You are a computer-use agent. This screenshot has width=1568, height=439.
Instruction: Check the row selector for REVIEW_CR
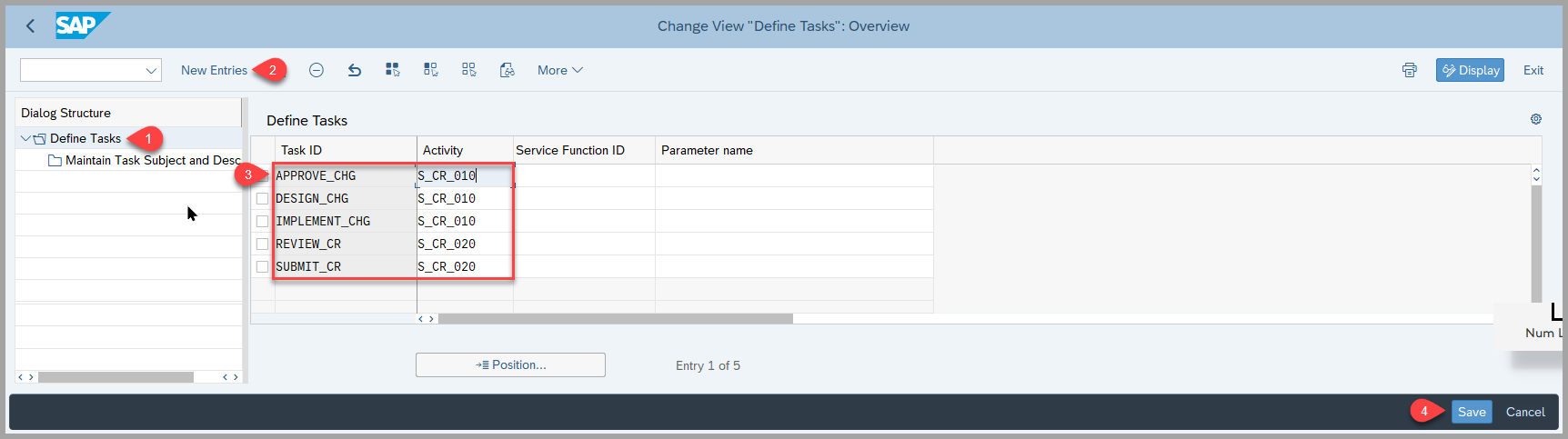coord(262,244)
